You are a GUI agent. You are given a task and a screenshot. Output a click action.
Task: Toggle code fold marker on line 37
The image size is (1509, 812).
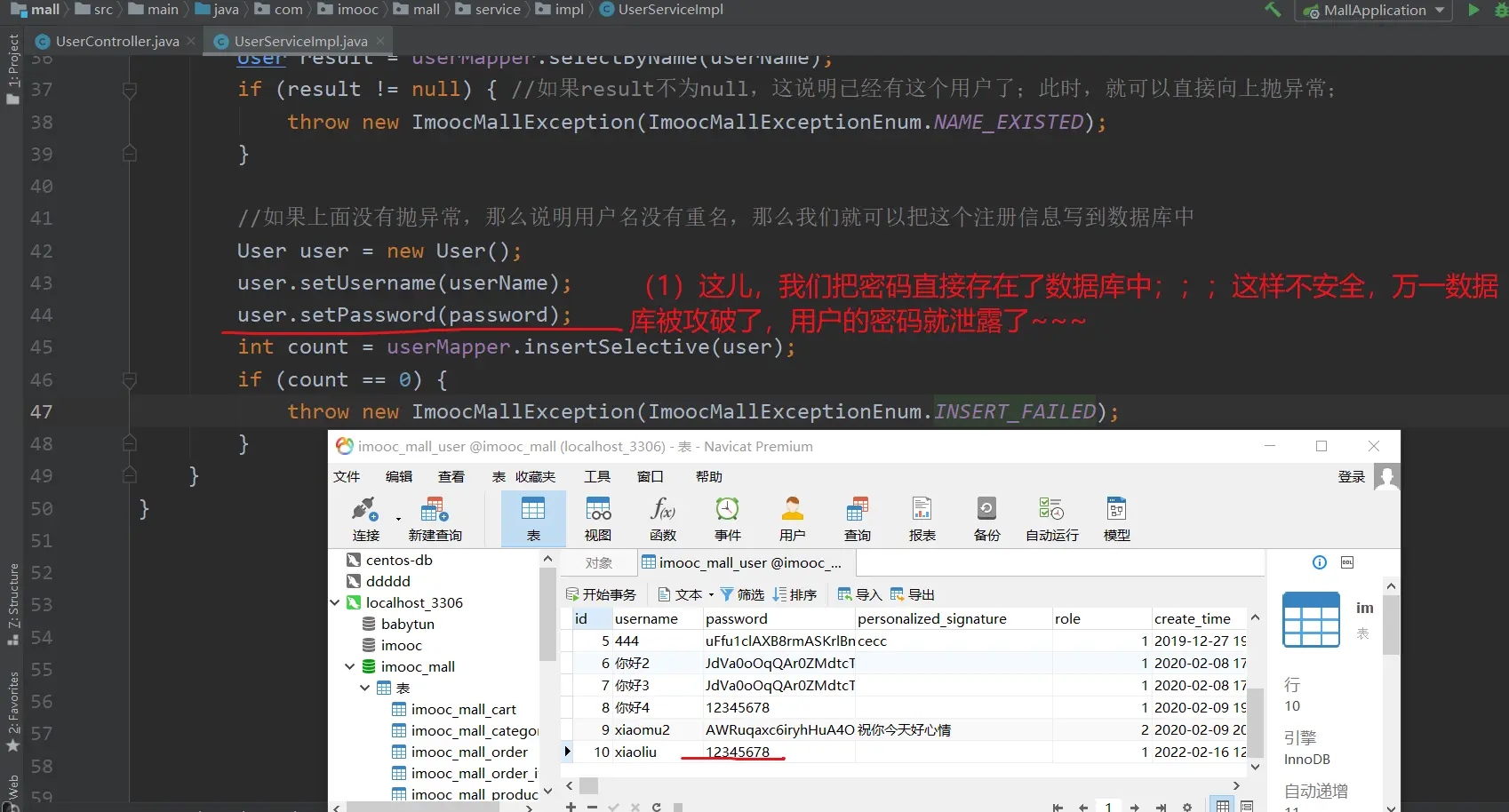coord(130,90)
